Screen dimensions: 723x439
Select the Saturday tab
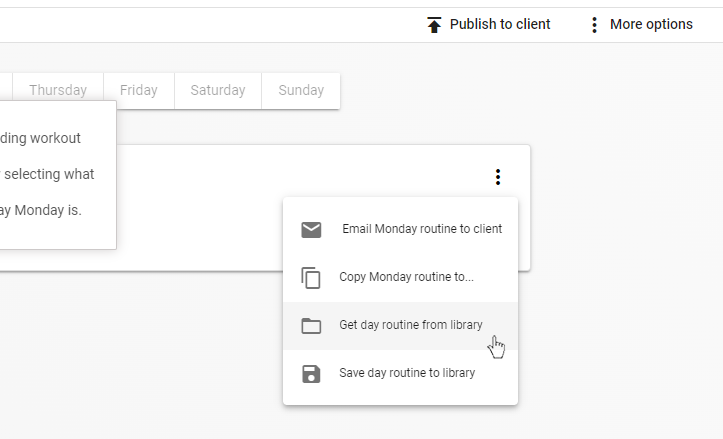pos(218,90)
